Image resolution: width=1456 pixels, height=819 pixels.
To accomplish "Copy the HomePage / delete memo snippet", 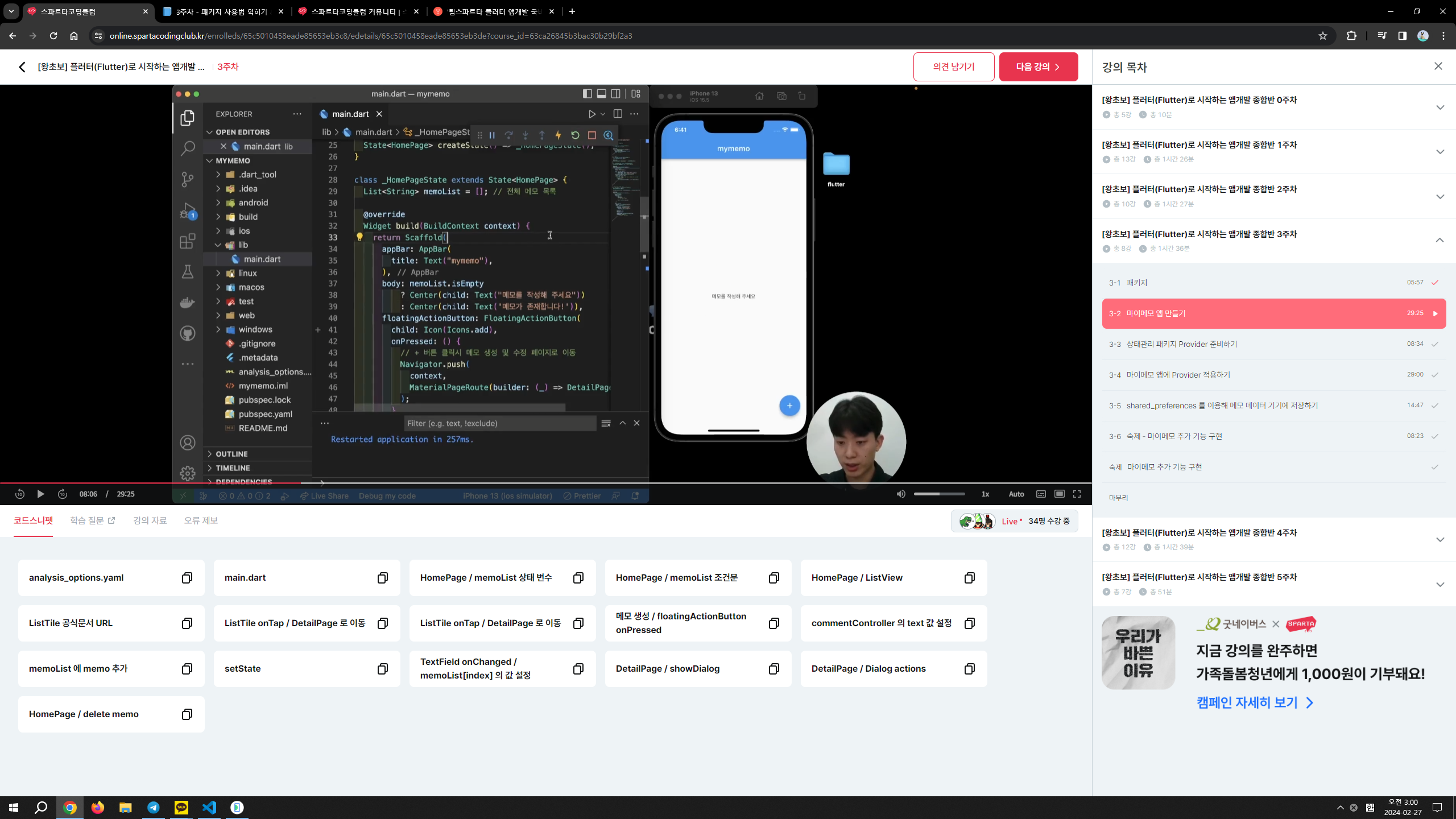I will point(187,714).
